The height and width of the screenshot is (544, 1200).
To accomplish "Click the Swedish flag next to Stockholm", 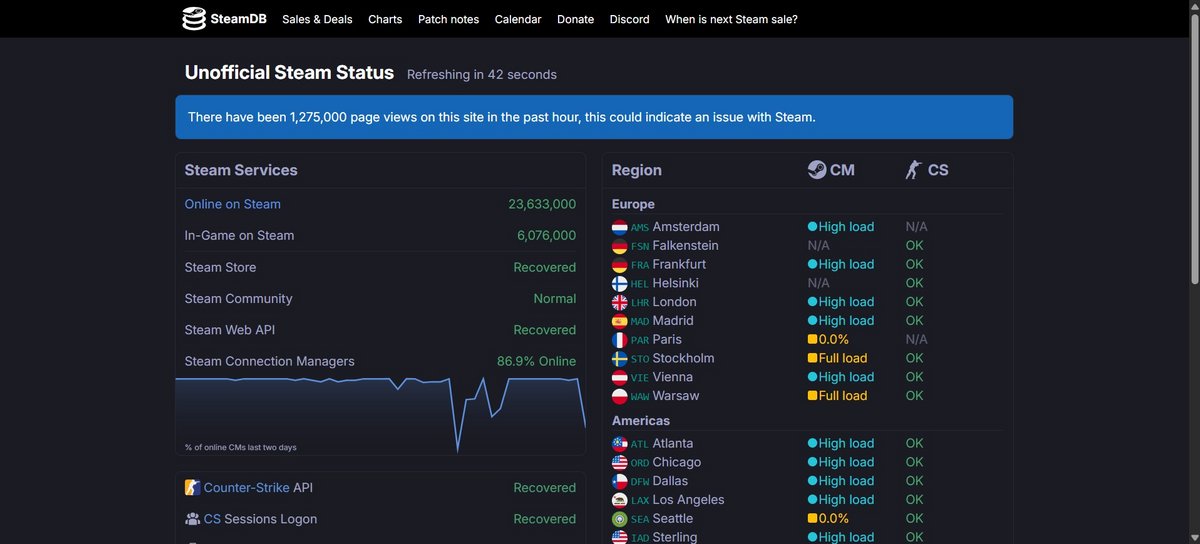I will pos(620,358).
